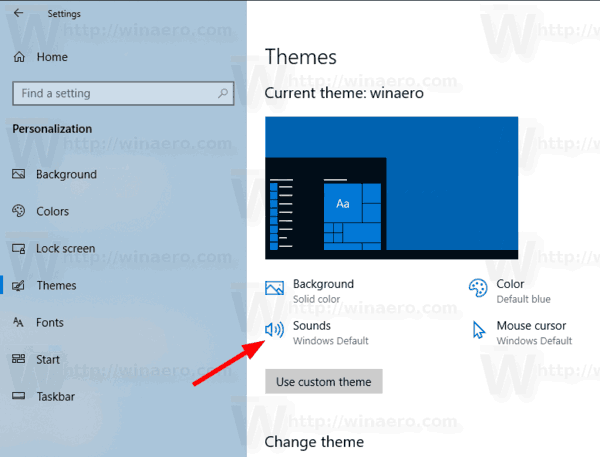This screenshot has height=457, width=600.
Task: Click the Settings window title text
Action: coord(64,14)
